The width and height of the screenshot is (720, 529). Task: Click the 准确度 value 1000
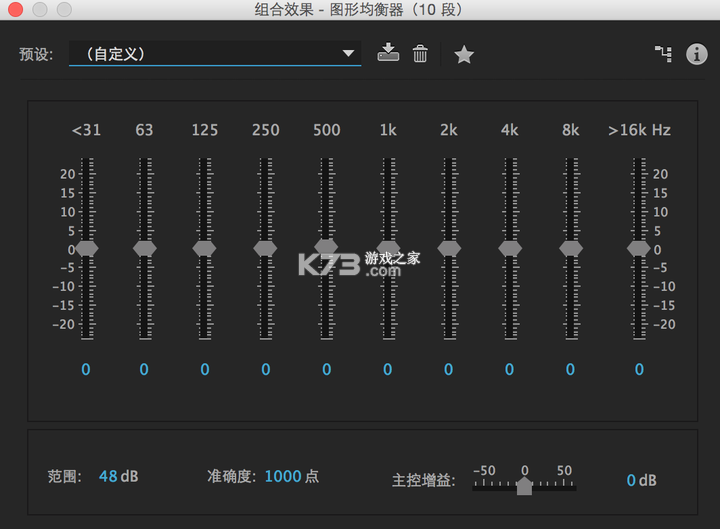(x=283, y=476)
